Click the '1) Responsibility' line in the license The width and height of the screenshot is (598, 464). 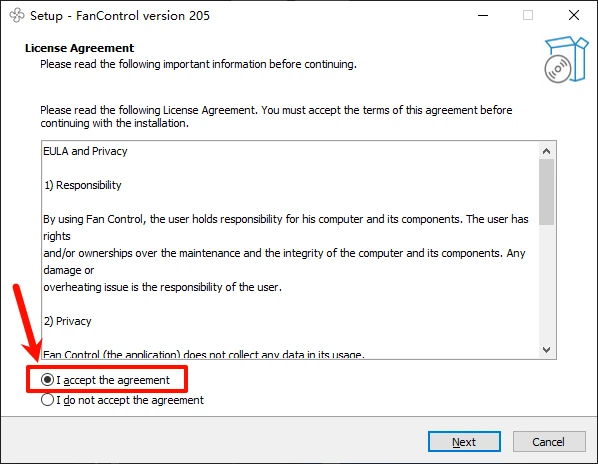coord(83,185)
